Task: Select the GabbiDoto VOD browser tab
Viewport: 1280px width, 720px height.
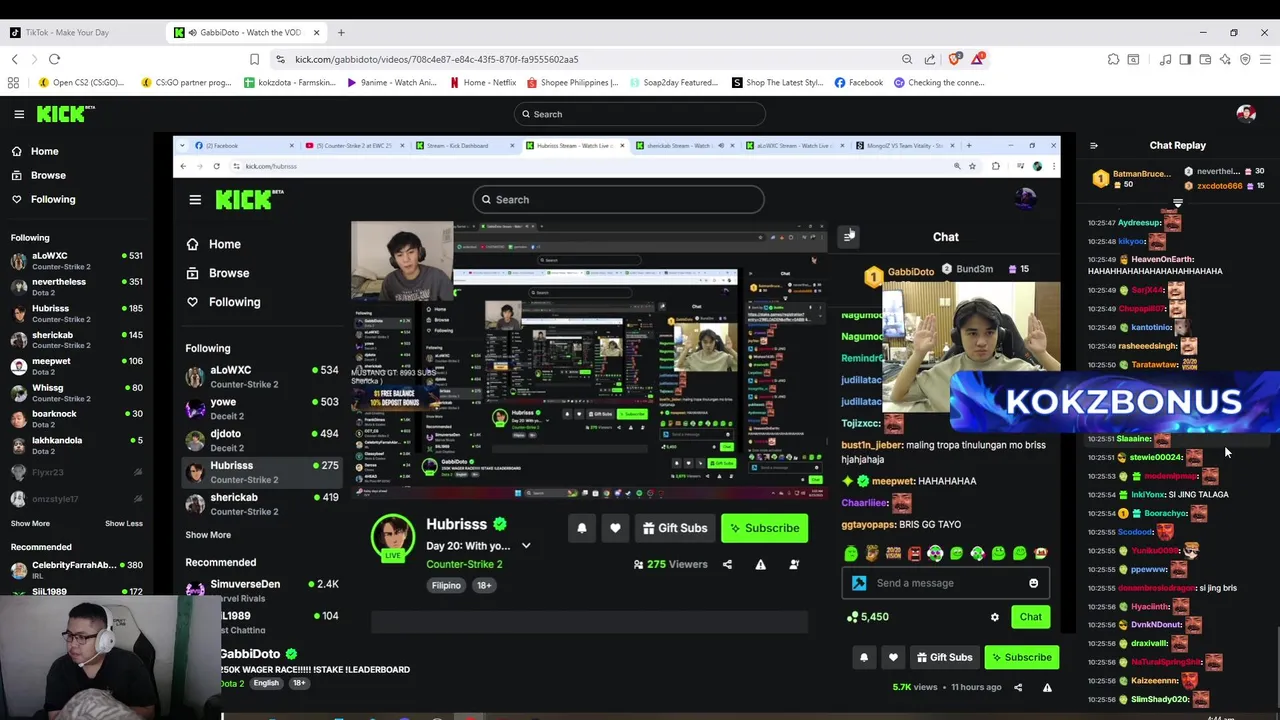Action: coord(248,32)
